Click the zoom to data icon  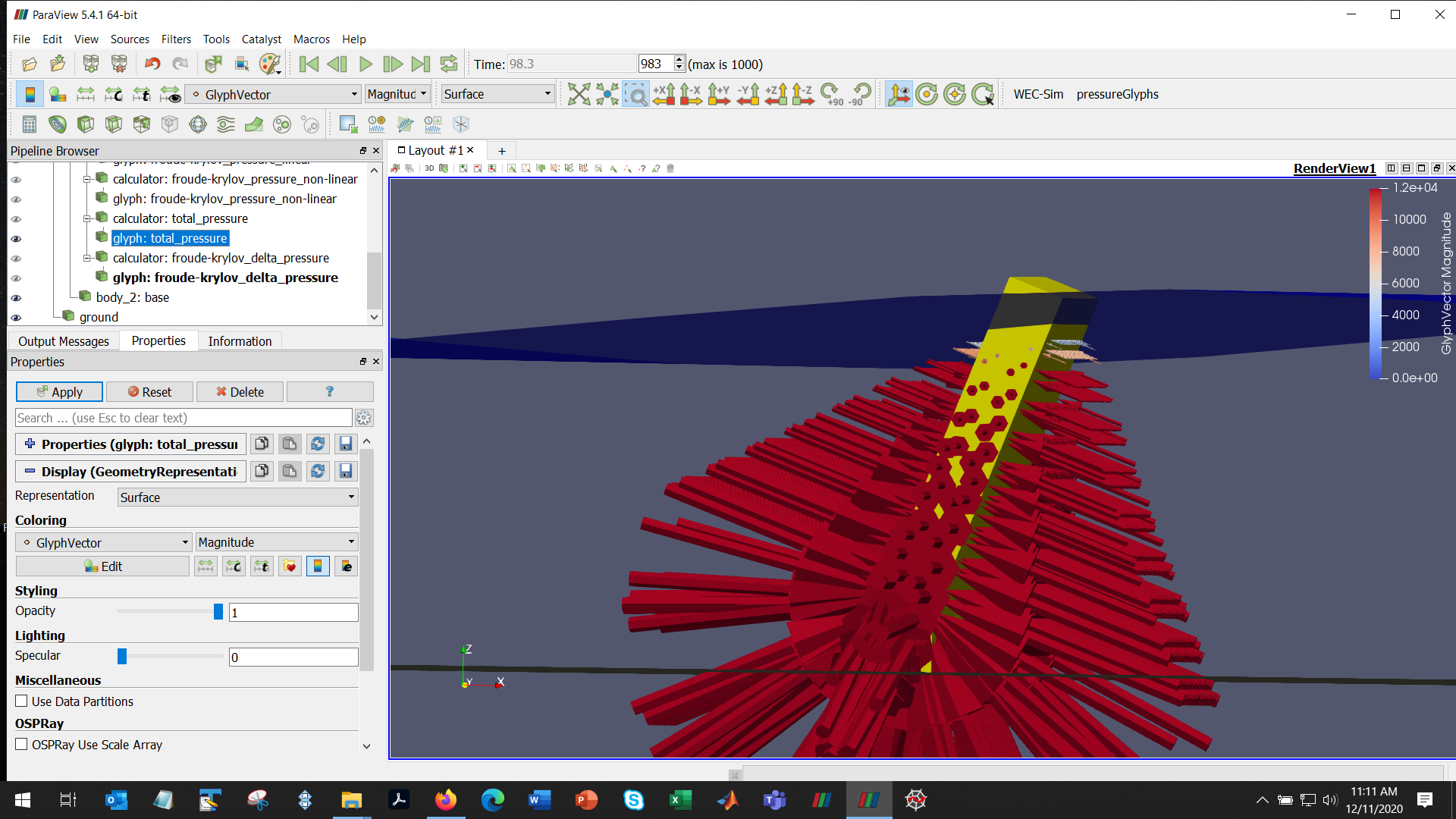tap(607, 93)
